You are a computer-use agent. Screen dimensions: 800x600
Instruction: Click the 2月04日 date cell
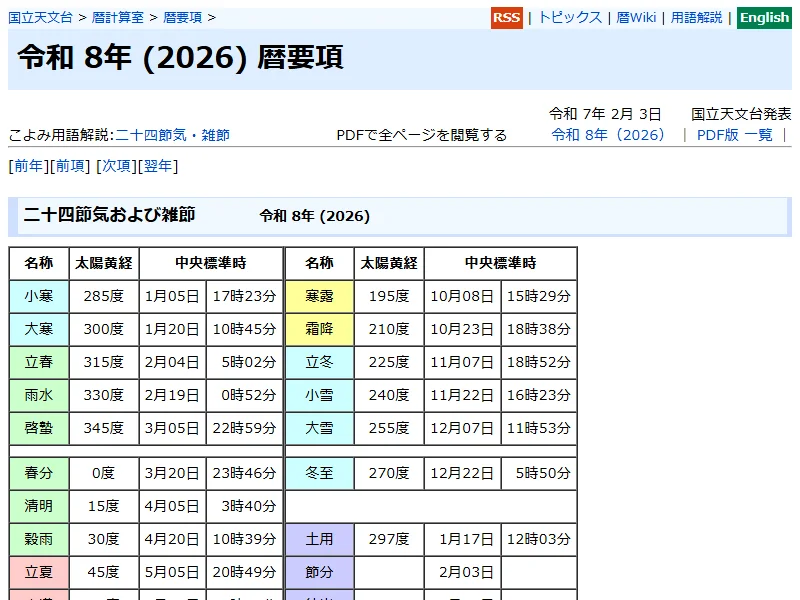coord(172,362)
